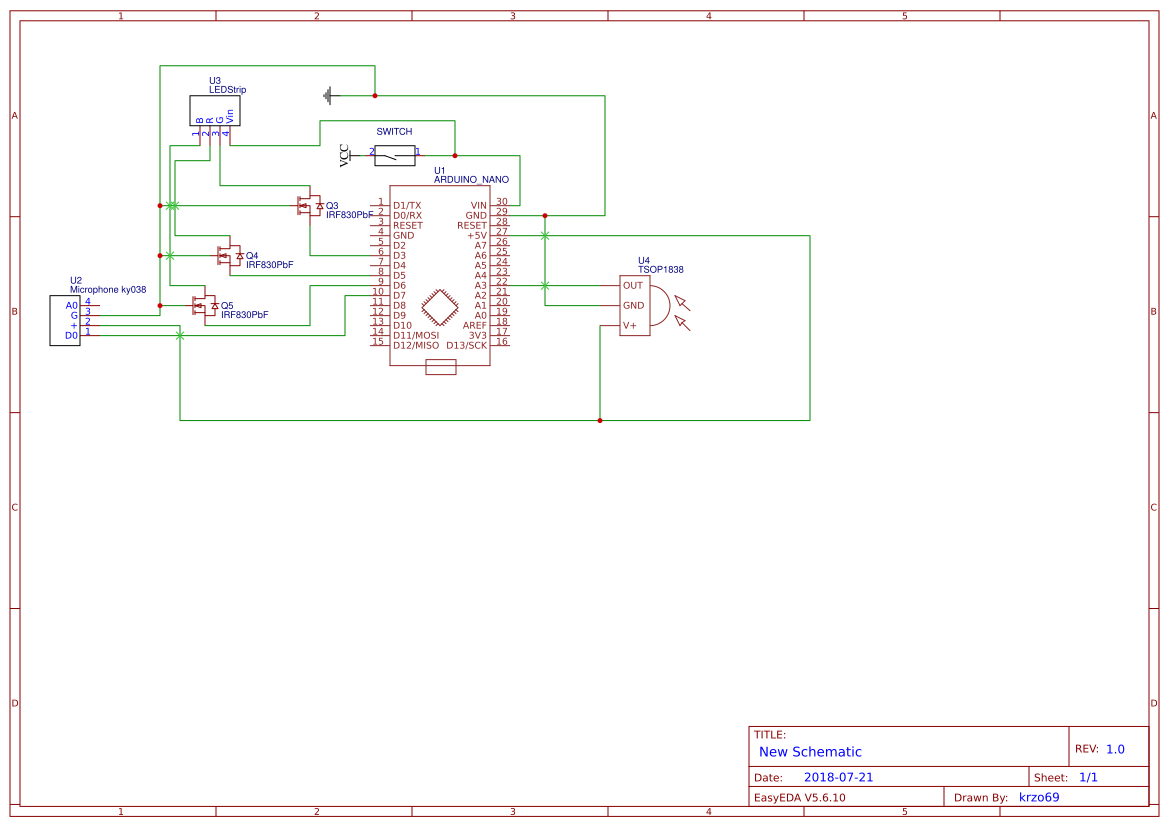Click the 3V3 pin label
Screen dimensions: 1169x827
point(478,336)
